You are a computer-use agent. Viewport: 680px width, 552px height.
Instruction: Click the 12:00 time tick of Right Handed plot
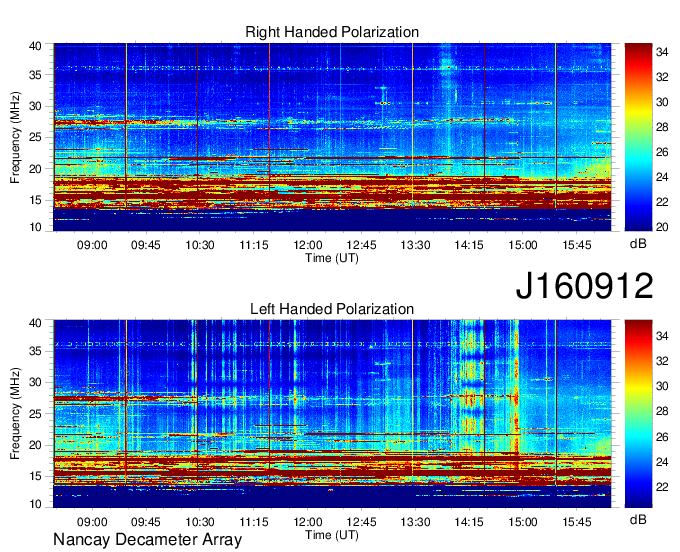[x=308, y=245]
